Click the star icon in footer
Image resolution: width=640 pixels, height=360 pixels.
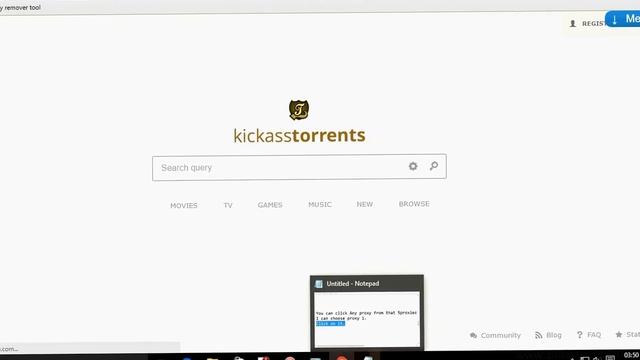click(619, 335)
